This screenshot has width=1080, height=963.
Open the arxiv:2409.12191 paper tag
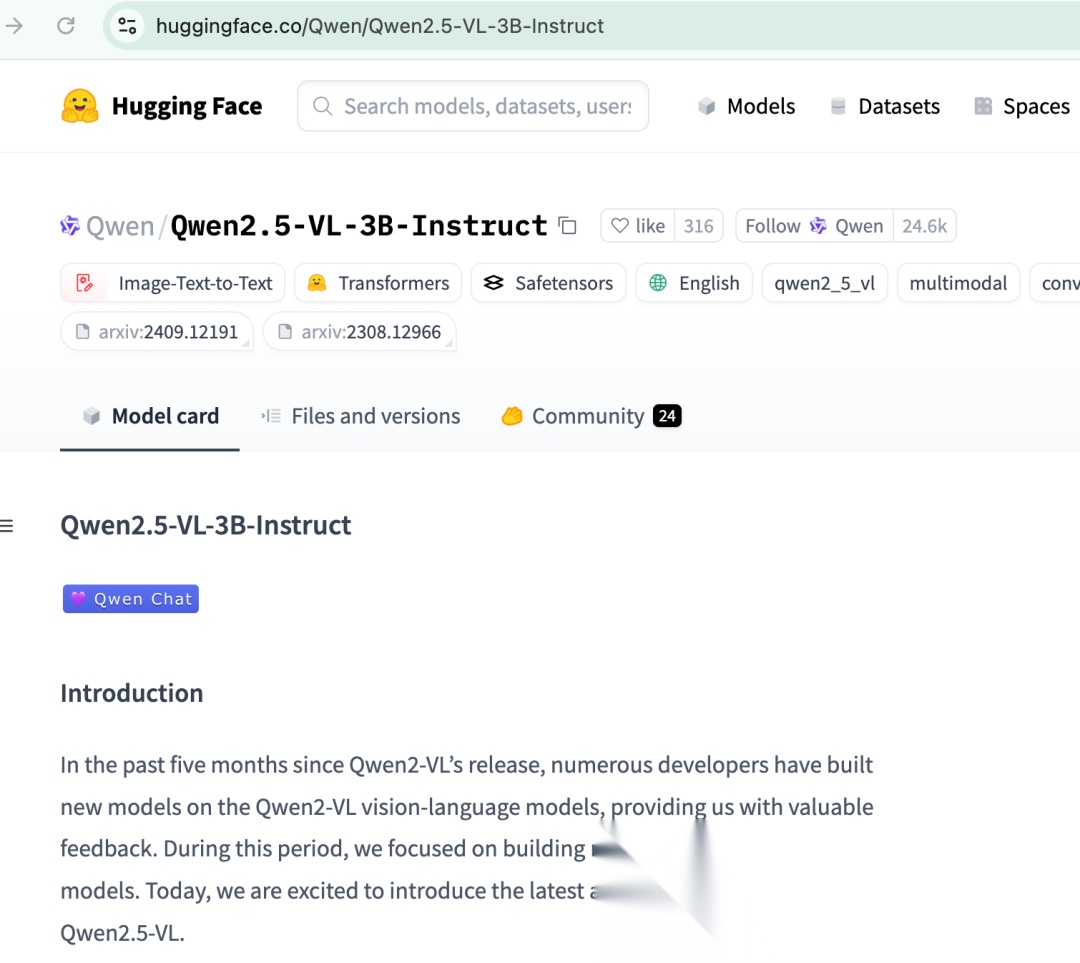pos(157,332)
